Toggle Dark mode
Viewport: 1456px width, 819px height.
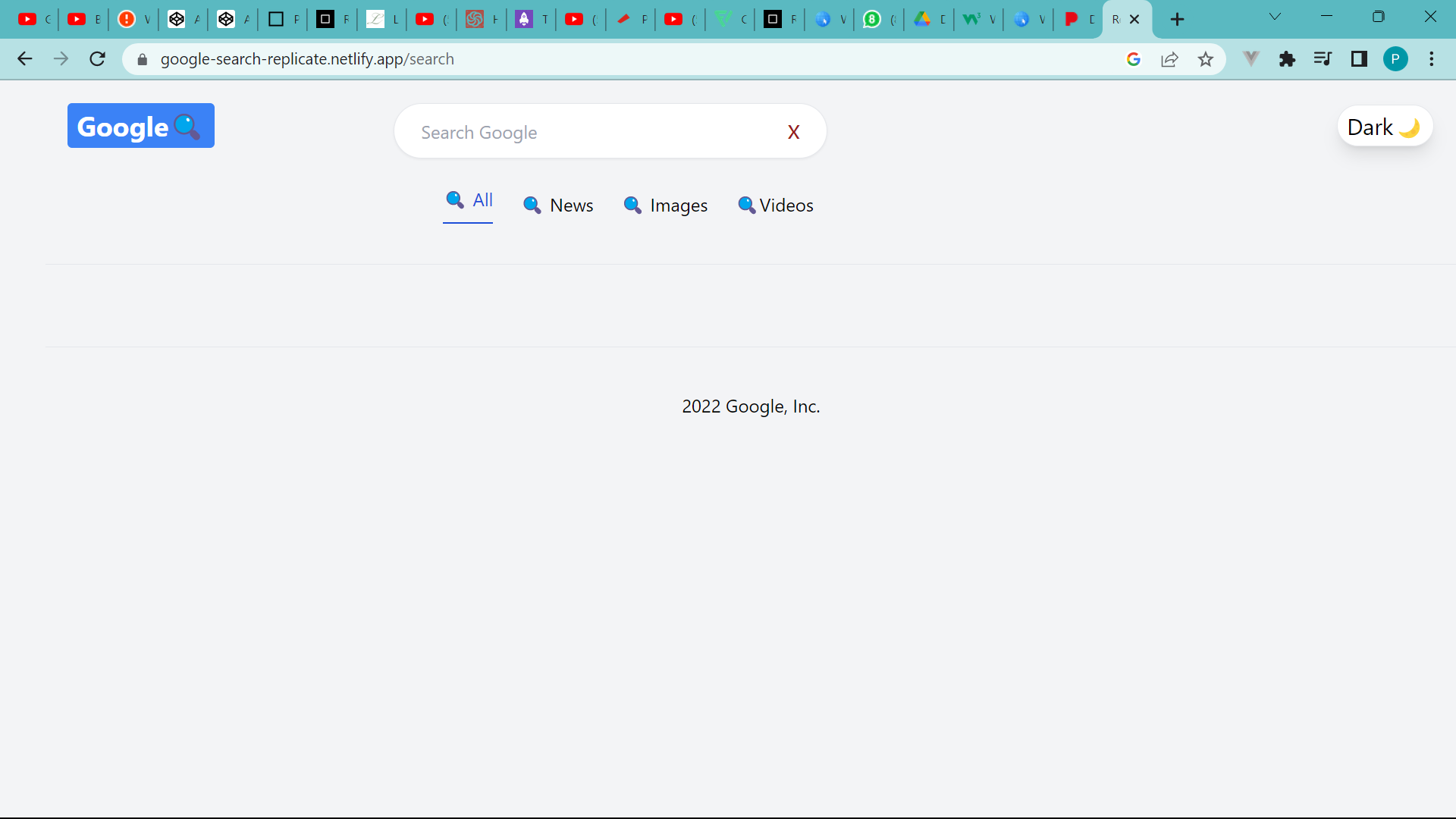pos(1384,127)
